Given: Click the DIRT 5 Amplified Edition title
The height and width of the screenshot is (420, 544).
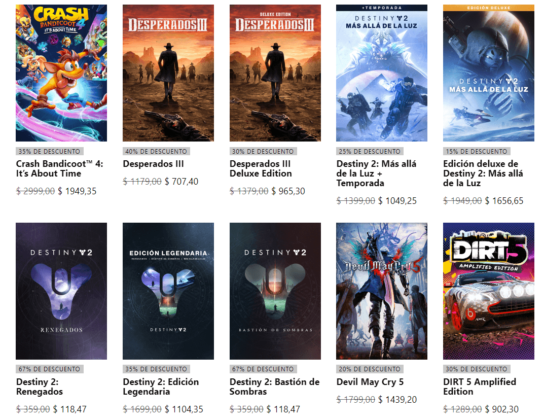Looking at the screenshot, I should click(480, 387).
